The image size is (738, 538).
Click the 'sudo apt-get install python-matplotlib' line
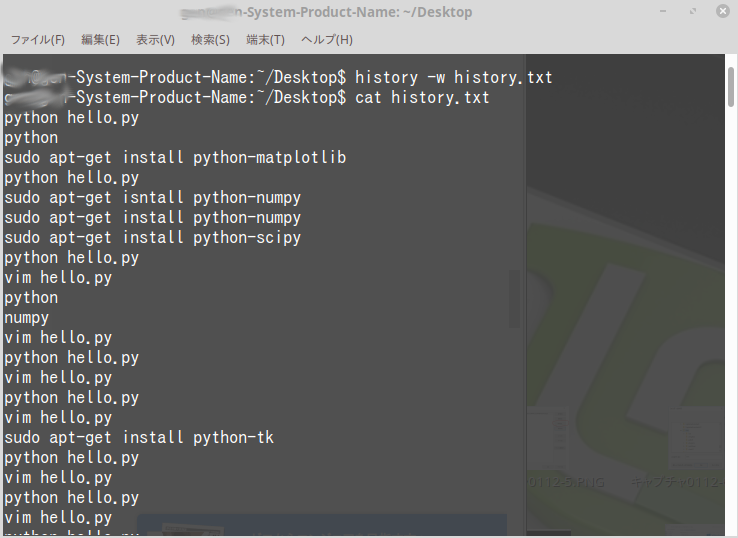(x=175, y=157)
